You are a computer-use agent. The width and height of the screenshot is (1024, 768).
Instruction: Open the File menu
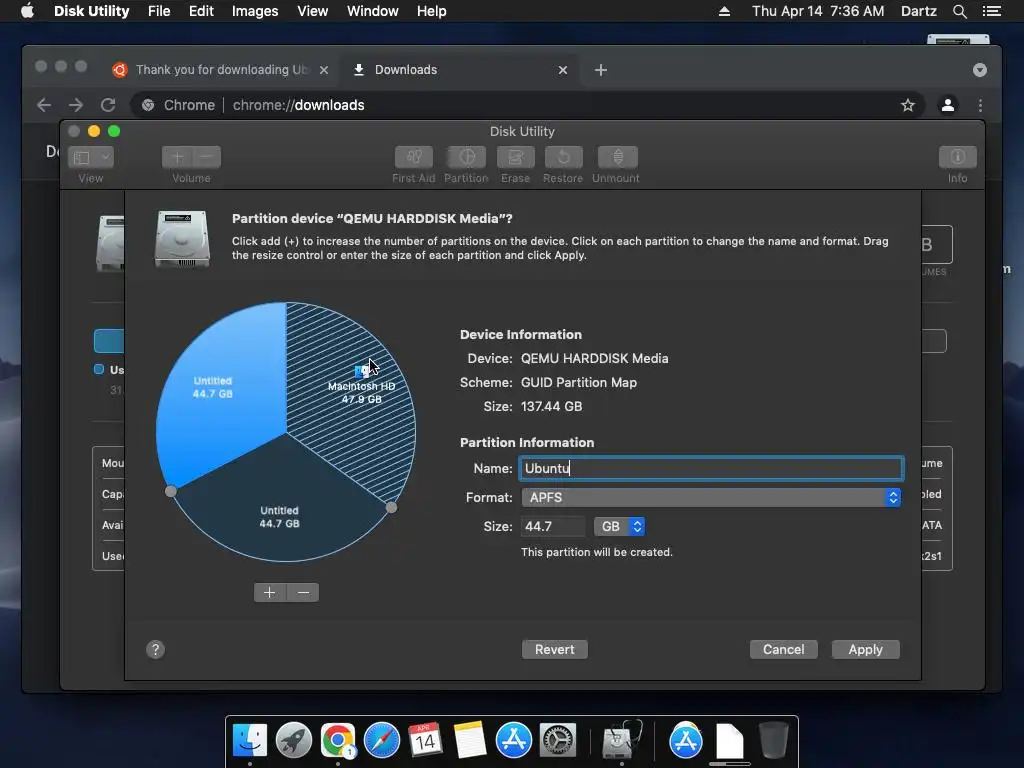(159, 11)
